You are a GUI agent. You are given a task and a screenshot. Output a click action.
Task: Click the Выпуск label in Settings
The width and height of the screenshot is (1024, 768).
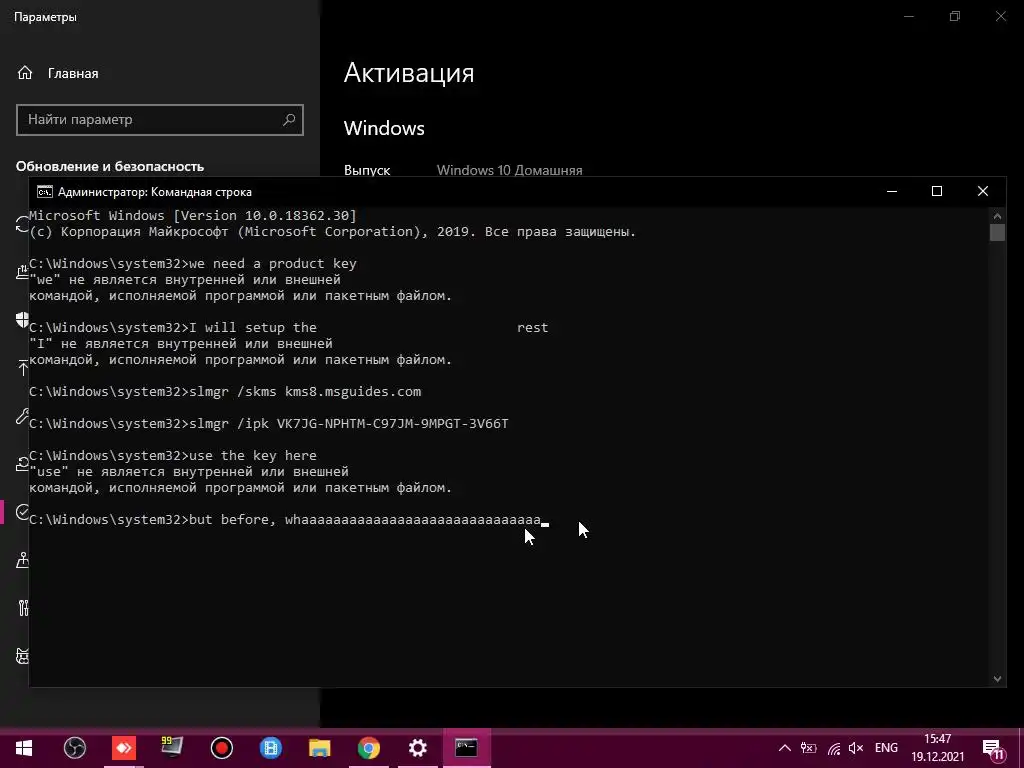click(x=367, y=170)
